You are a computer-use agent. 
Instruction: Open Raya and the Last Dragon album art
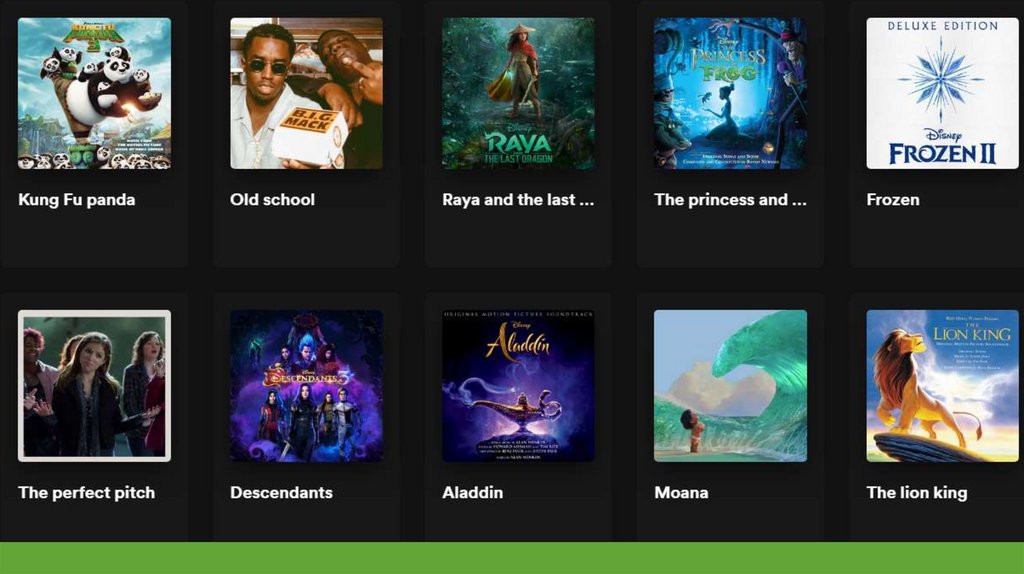coord(519,93)
